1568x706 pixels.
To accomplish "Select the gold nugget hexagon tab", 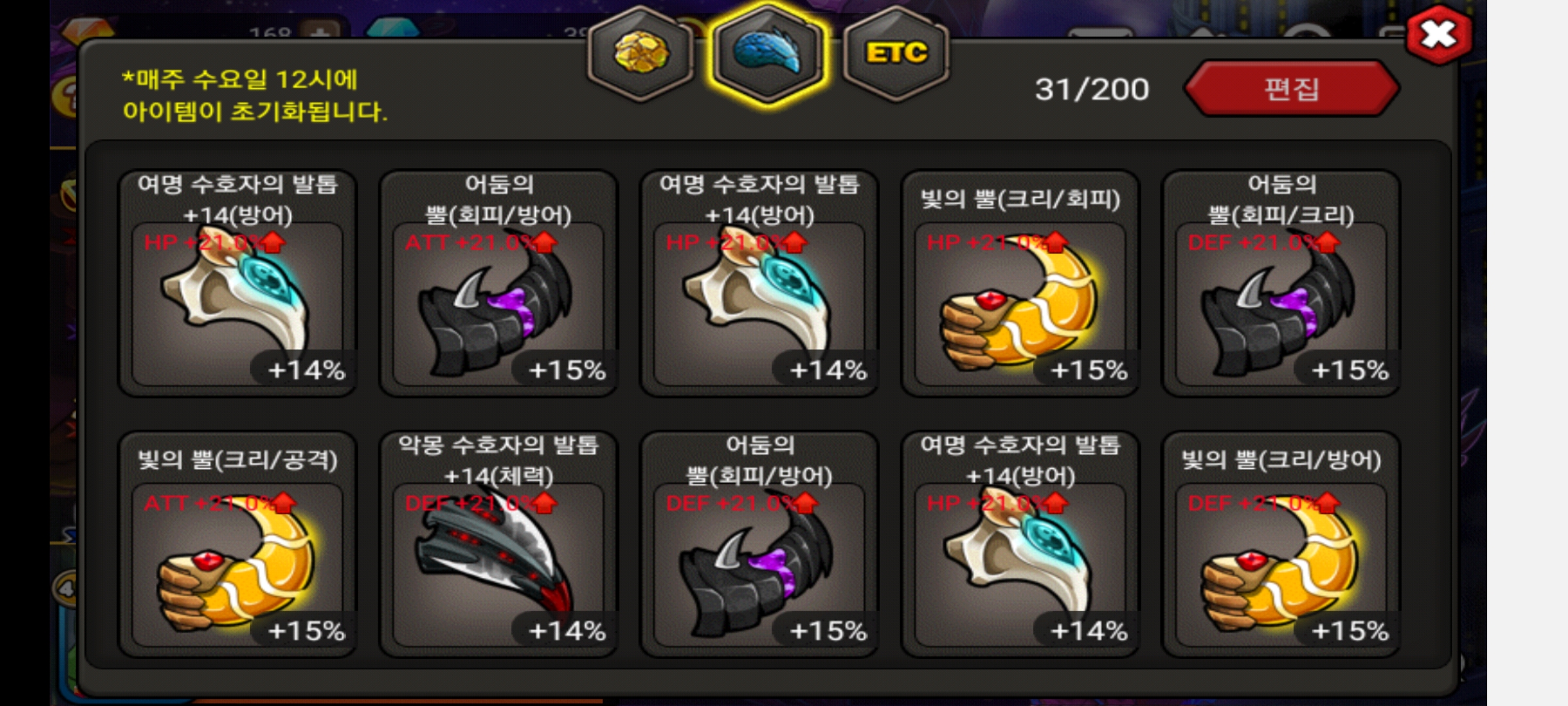I will 642,54.
